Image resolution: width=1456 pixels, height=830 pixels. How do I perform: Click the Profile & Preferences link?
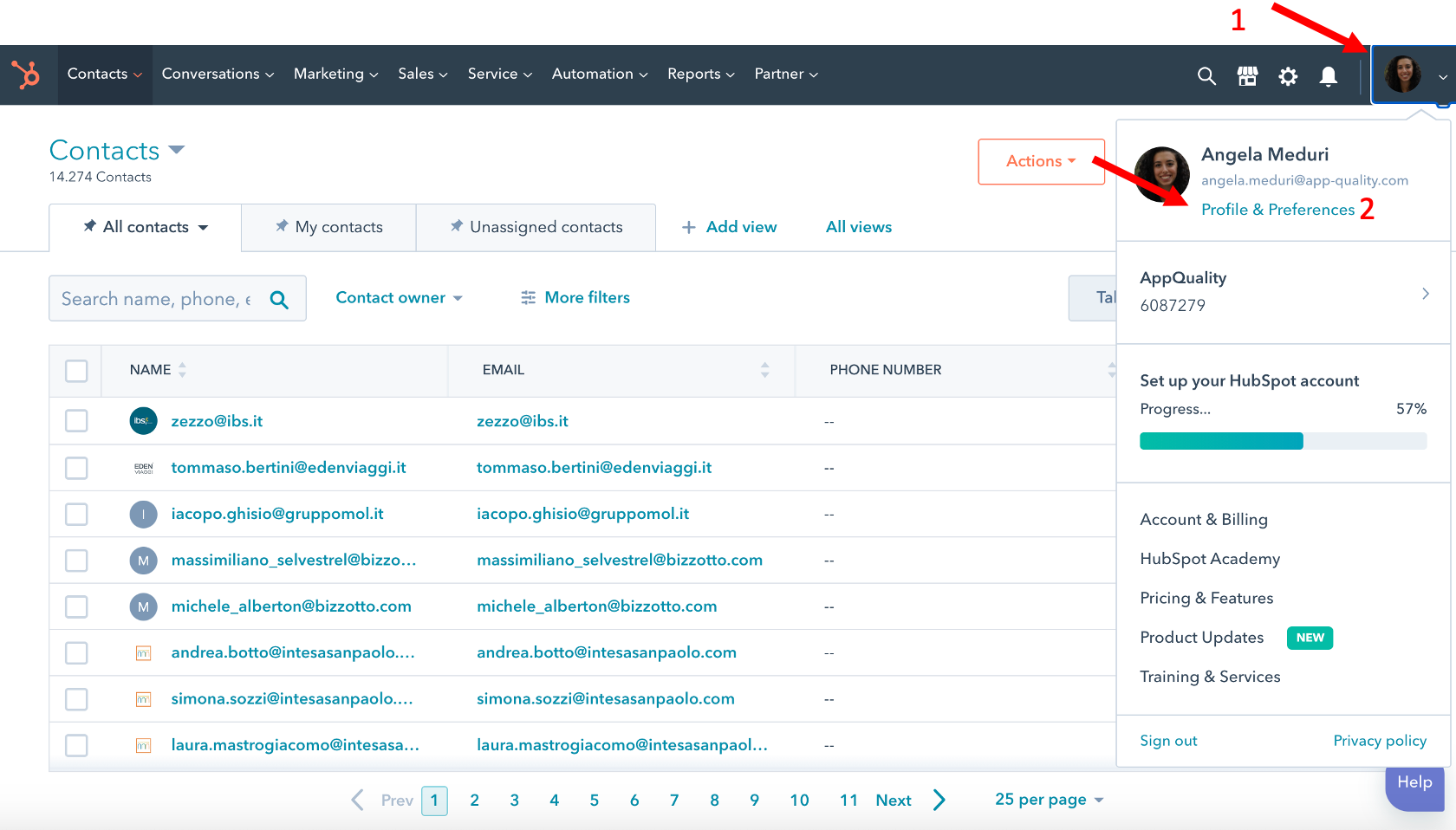1277,210
